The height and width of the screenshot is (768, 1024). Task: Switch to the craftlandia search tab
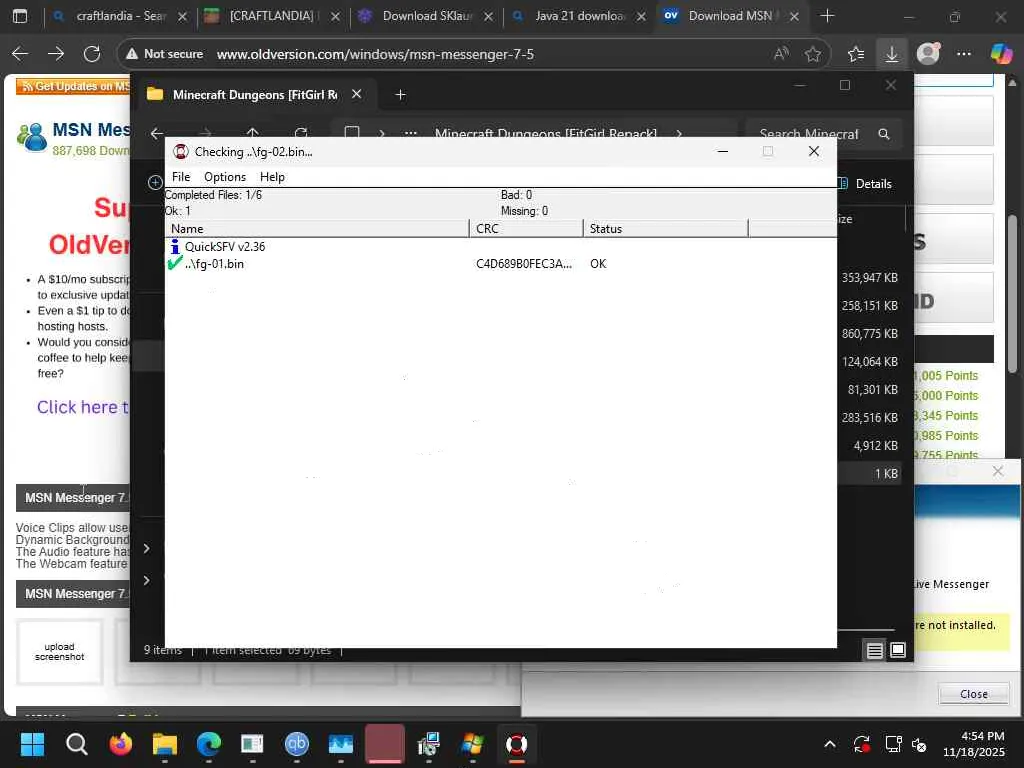coord(121,16)
